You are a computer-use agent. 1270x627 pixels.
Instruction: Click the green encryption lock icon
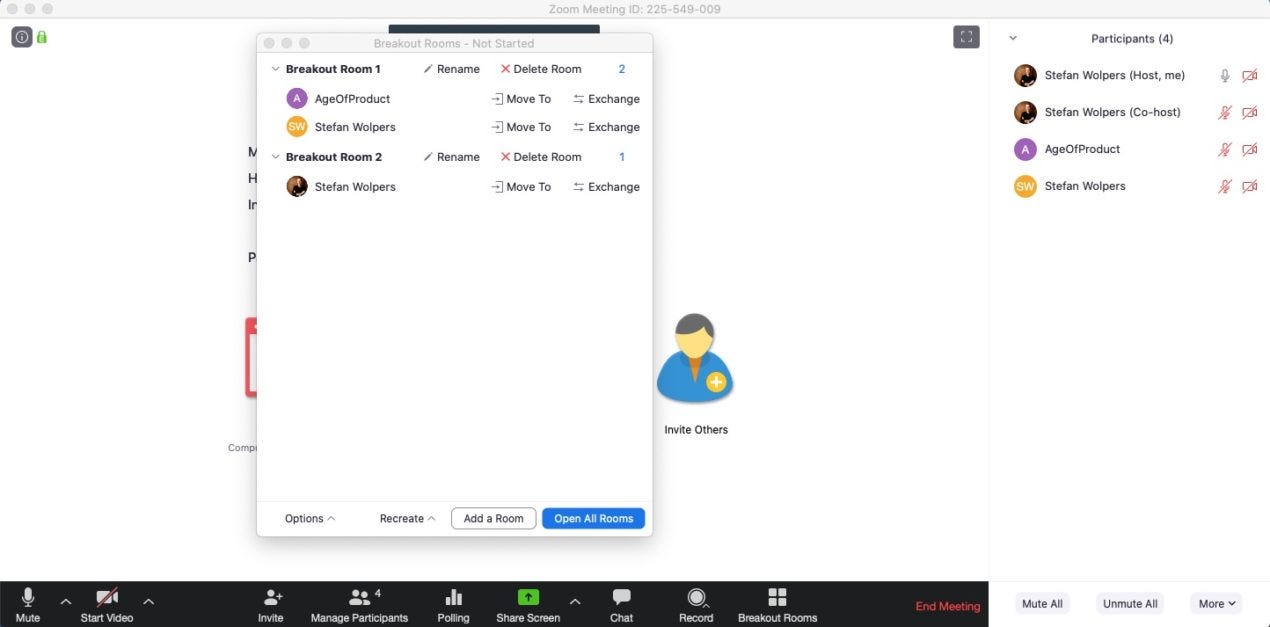point(42,37)
